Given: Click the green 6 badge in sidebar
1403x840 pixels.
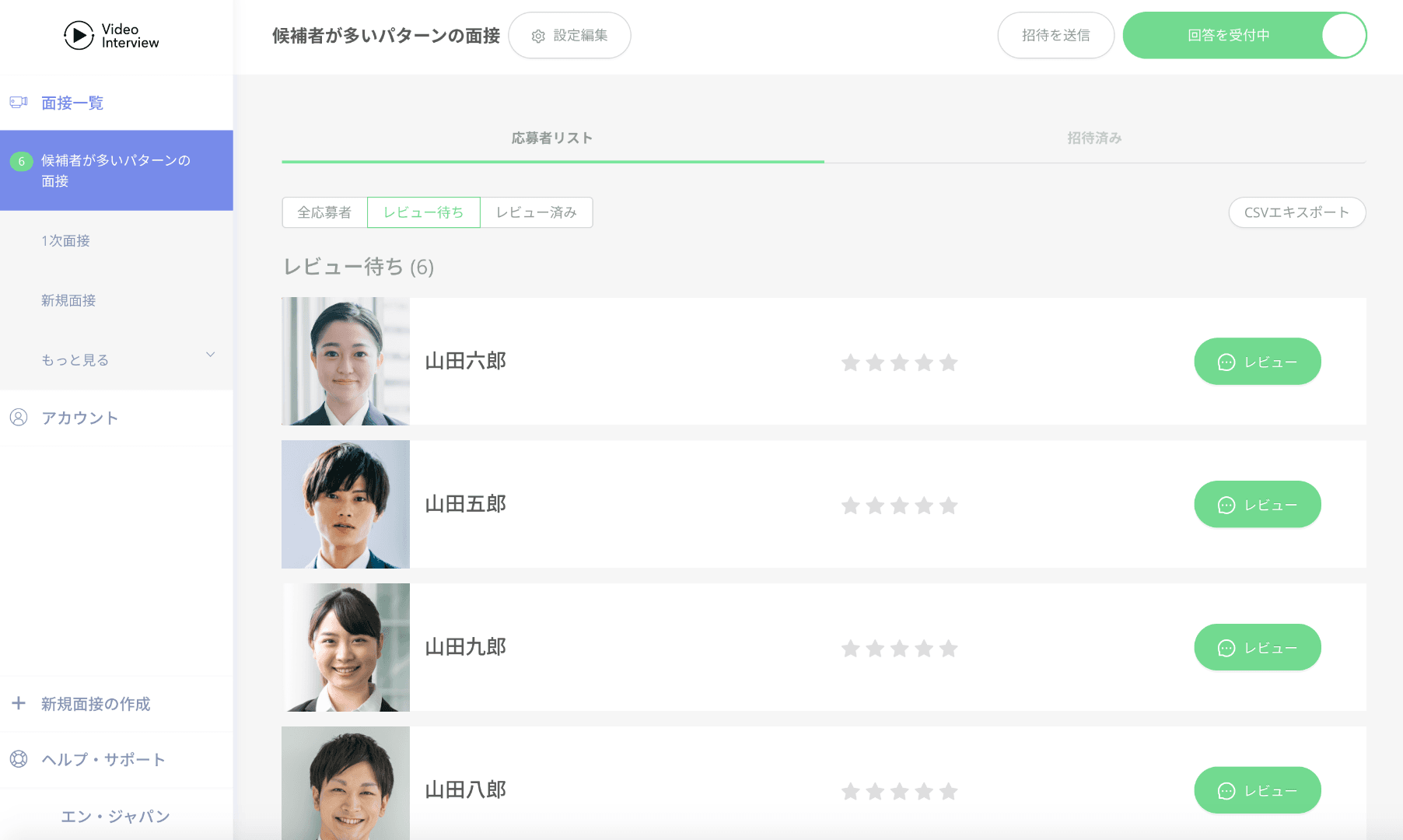Looking at the screenshot, I should click(x=21, y=161).
